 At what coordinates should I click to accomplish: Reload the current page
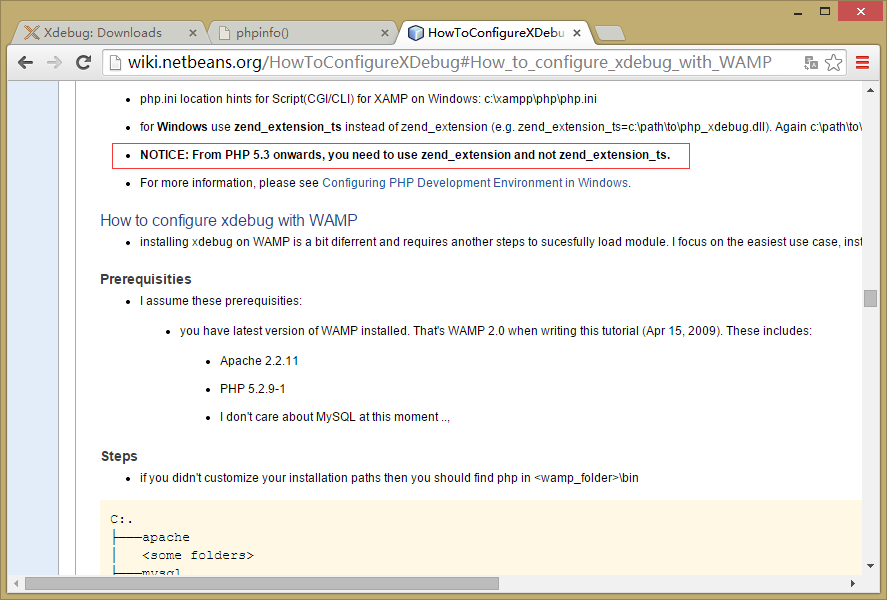[84, 62]
